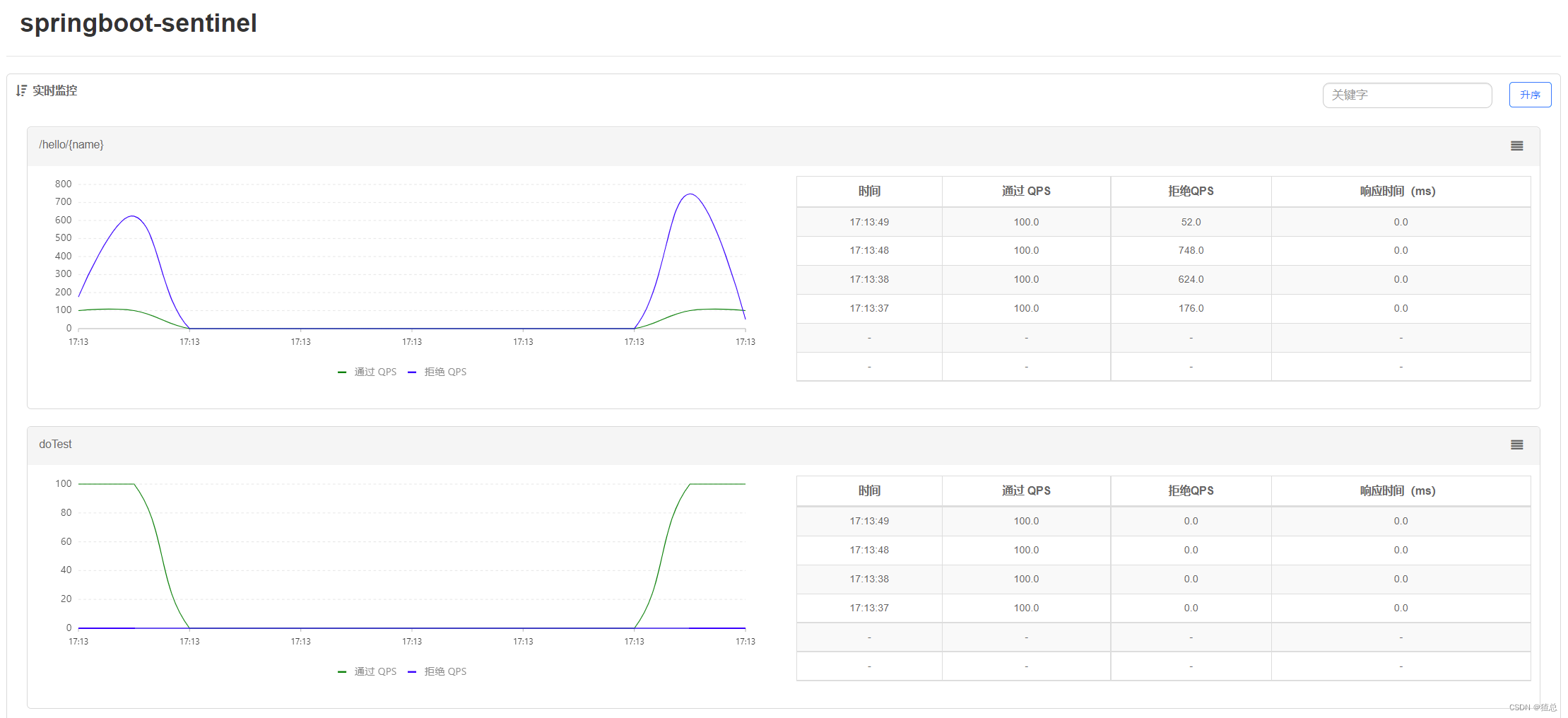The width and height of the screenshot is (1568, 718).
Task: Select the 17:13:49 time cell in /hello/{name} table
Action: 869,222
